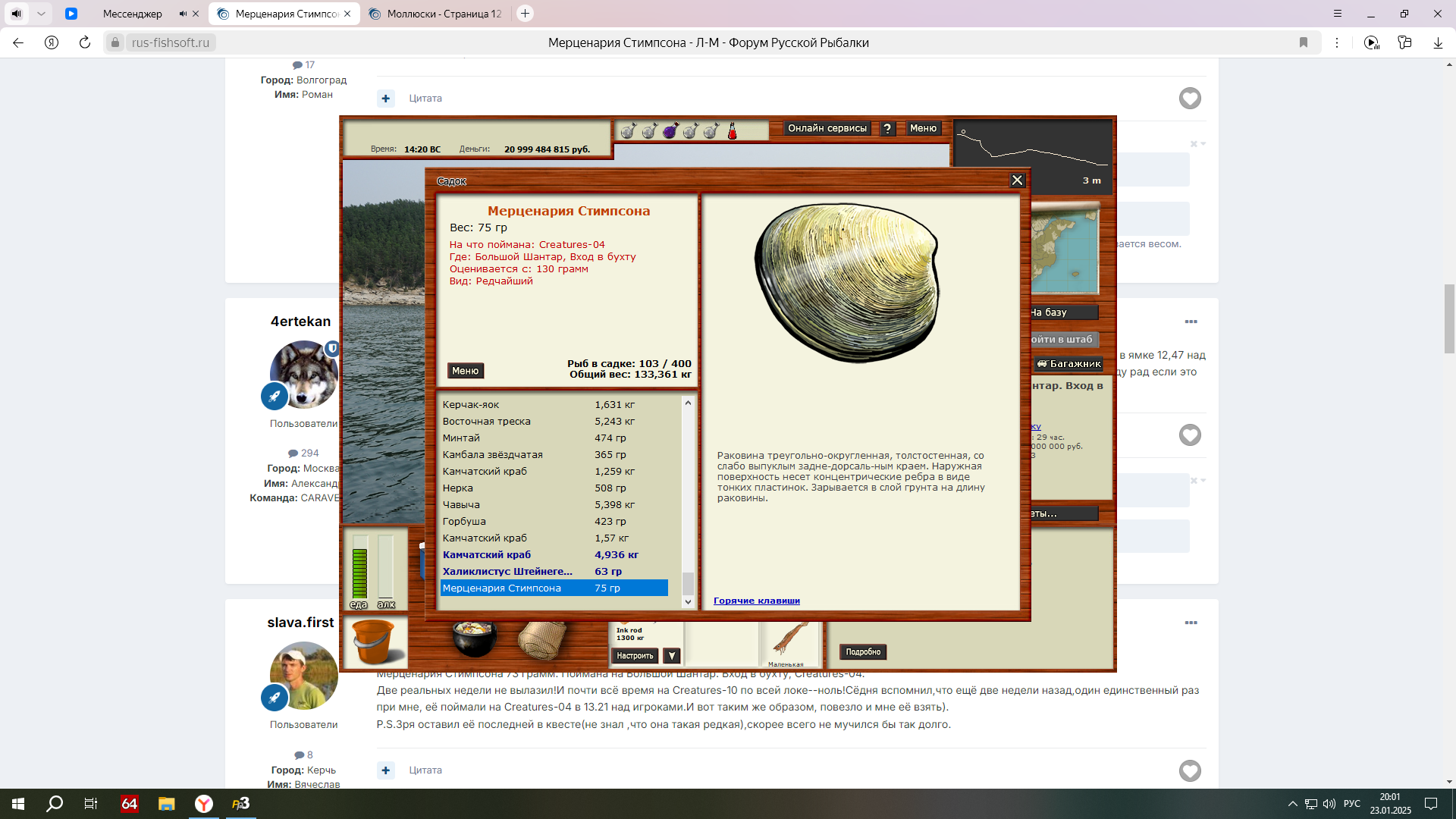Open the game help question mark
The image size is (1456, 819).
click(x=887, y=128)
